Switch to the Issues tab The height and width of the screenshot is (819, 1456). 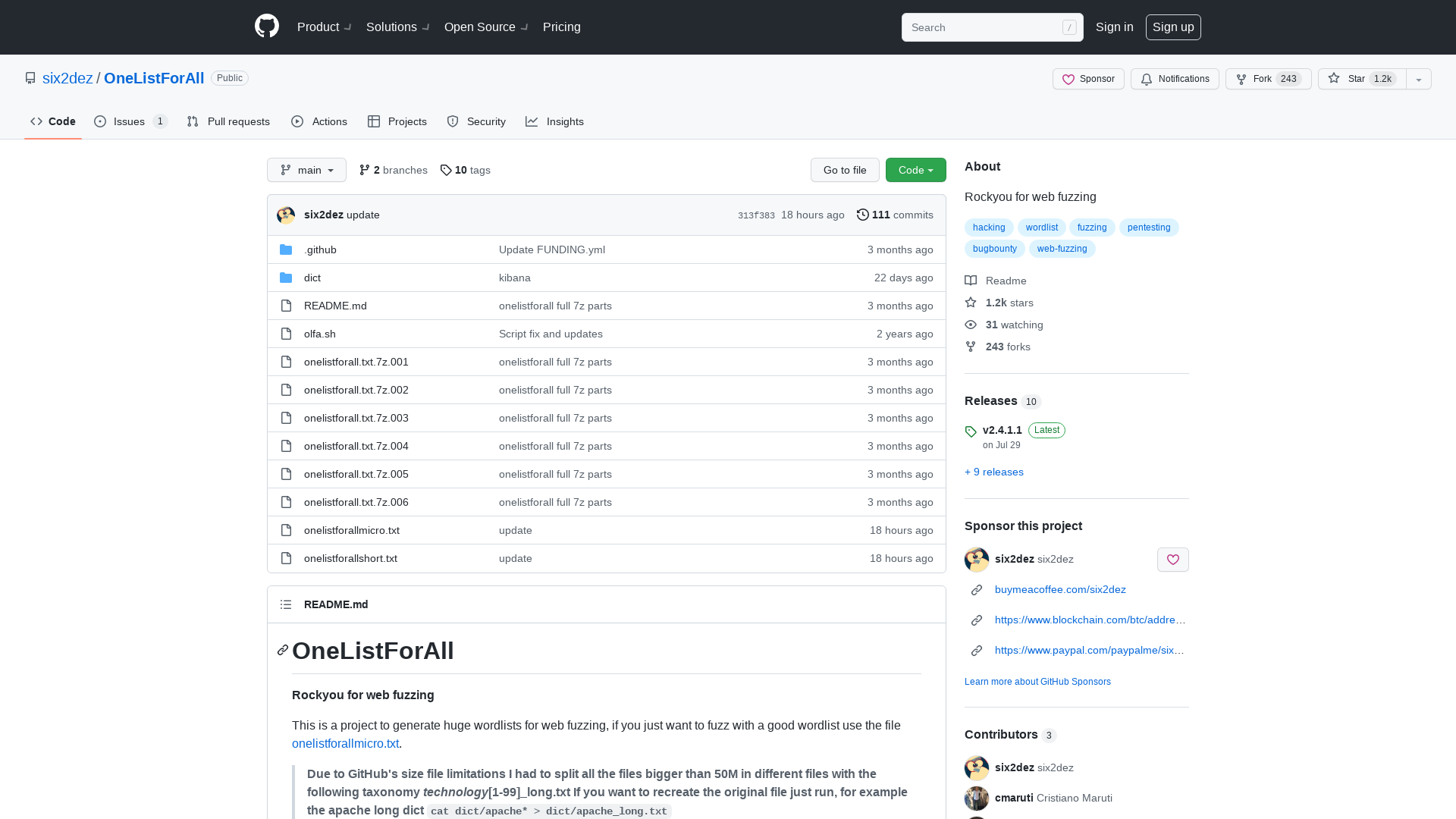pyautogui.click(x=130, y=121)
